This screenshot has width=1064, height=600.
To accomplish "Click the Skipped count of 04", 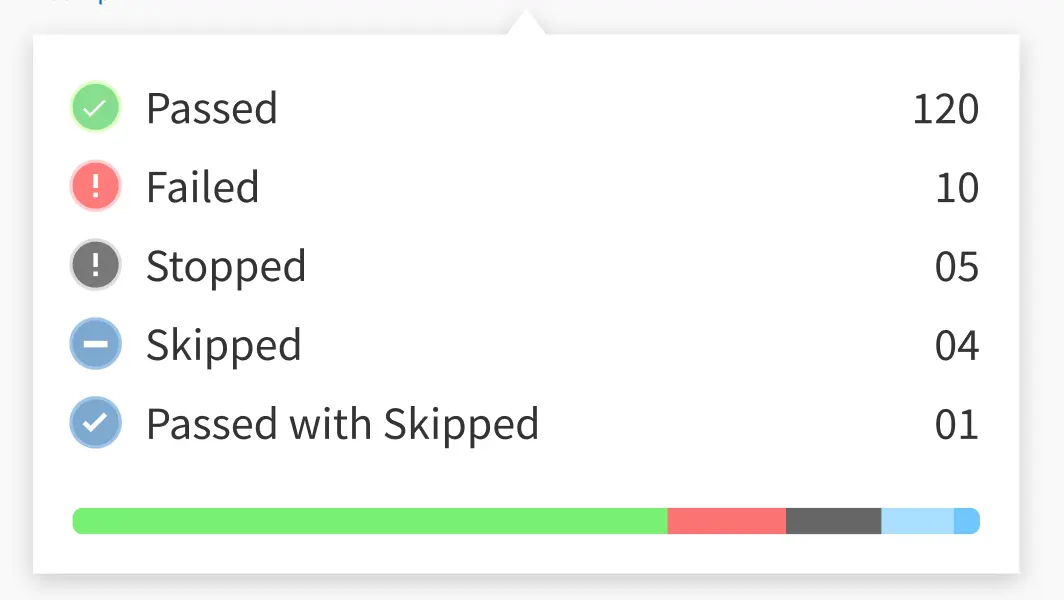I will point(957,346).
